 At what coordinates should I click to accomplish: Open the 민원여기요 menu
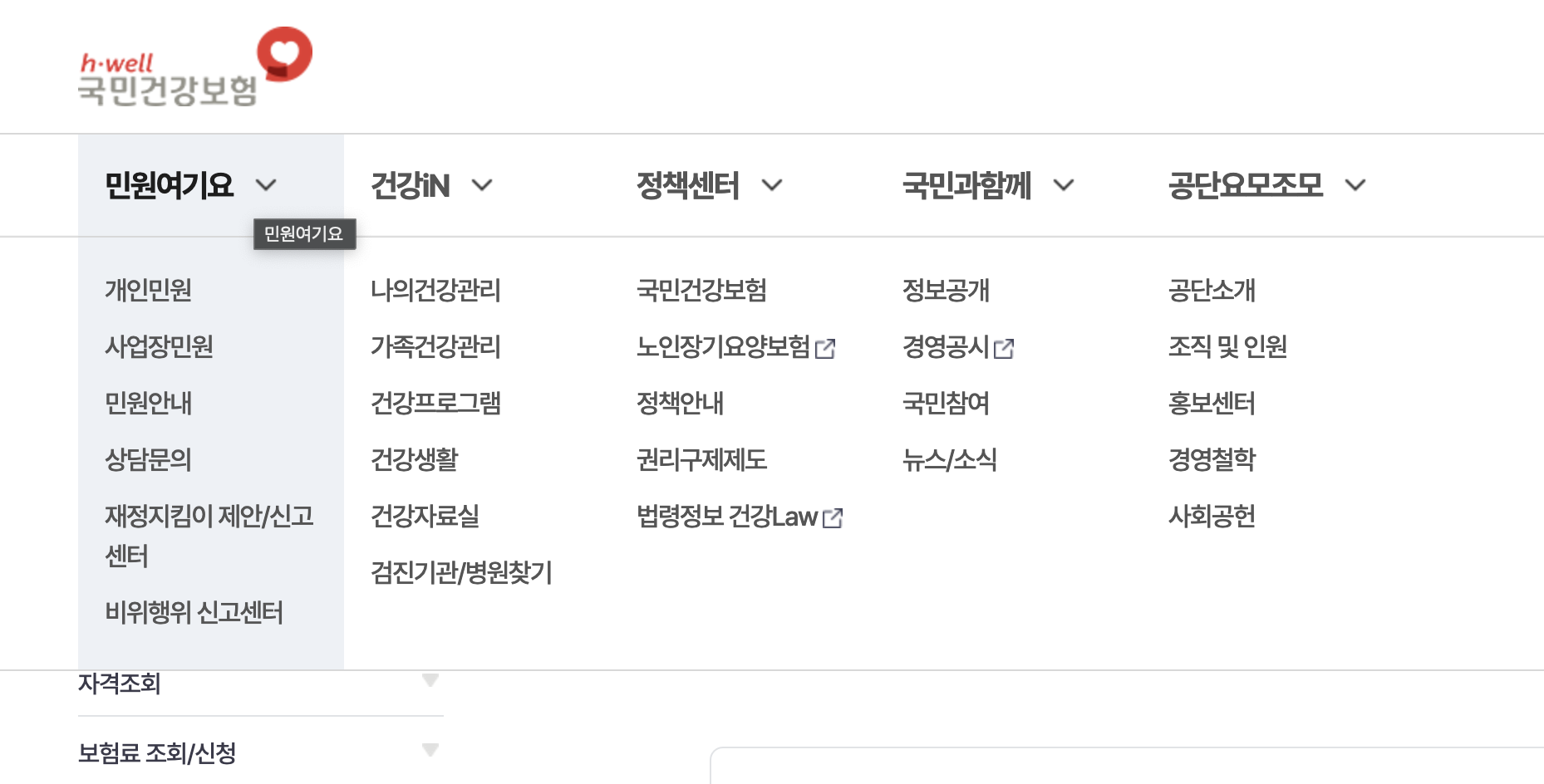click(x=170, y=186)
